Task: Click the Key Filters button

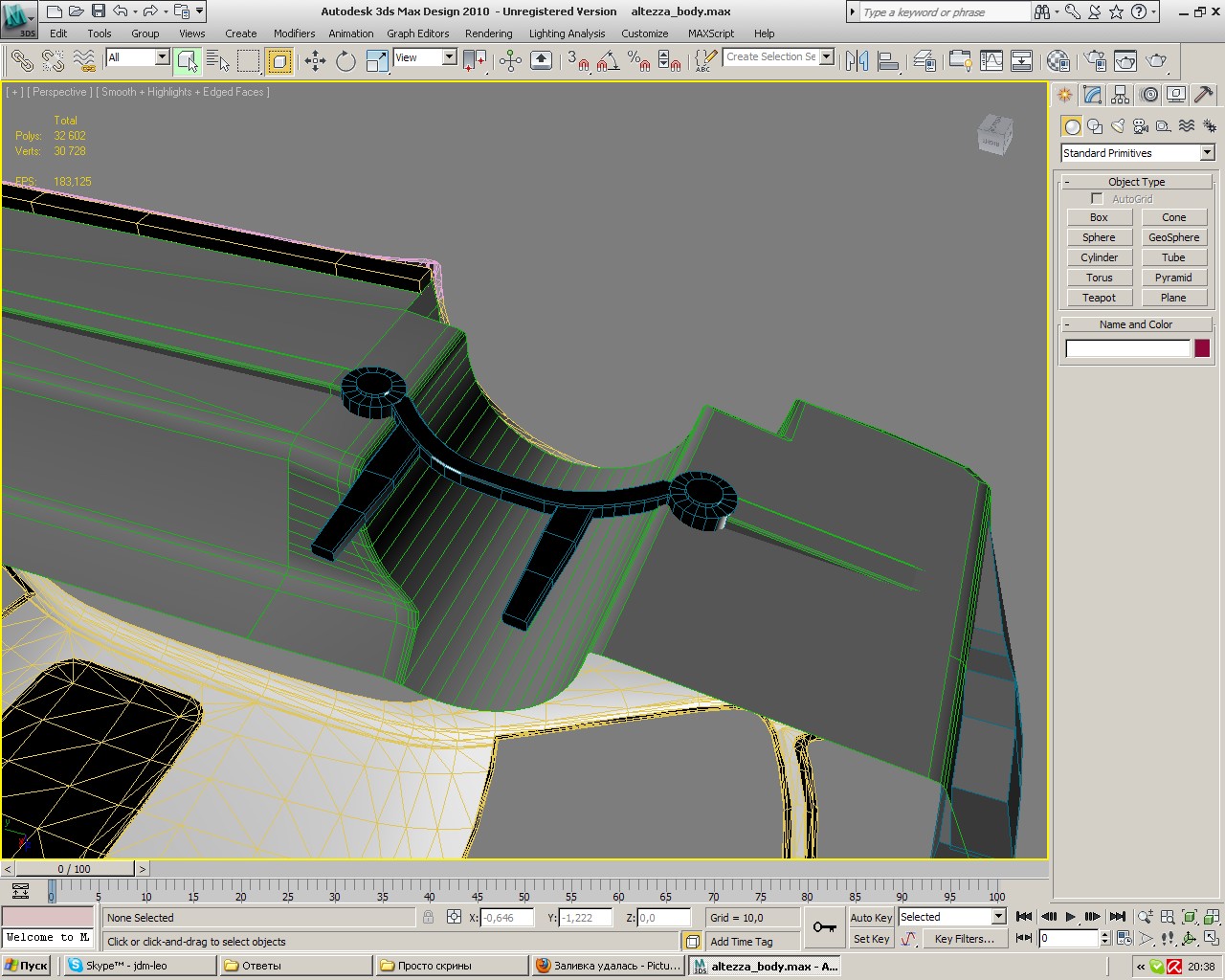Action: [964, 939]
